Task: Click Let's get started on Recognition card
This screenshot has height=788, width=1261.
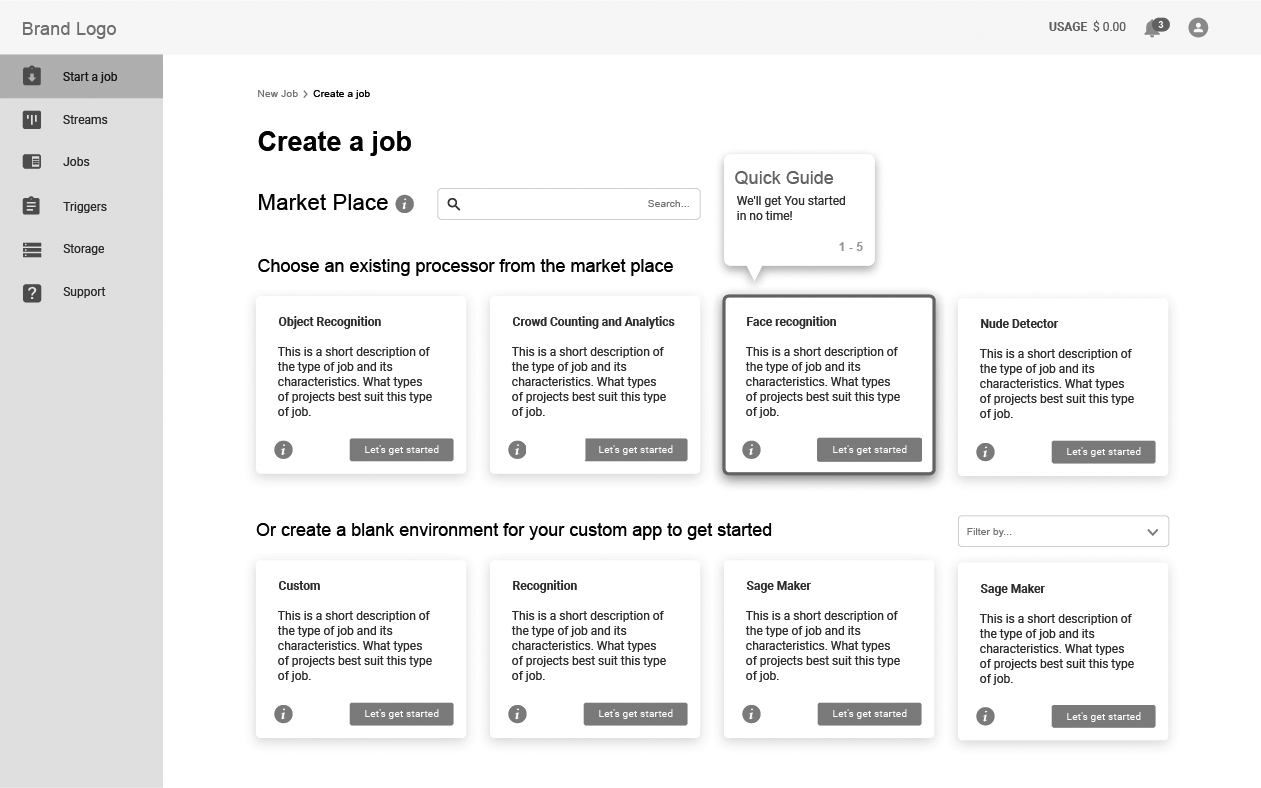Action: 636,714
